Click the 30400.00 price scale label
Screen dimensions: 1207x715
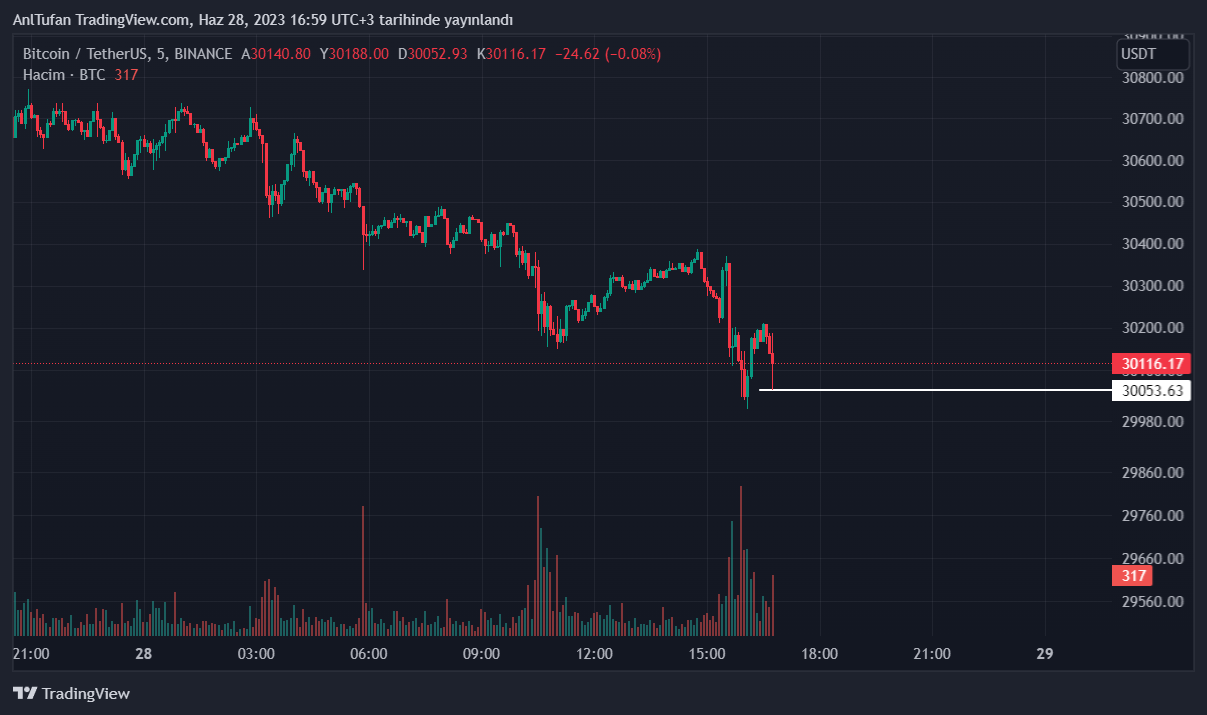pyautogui.click(x=1154, y=244)
